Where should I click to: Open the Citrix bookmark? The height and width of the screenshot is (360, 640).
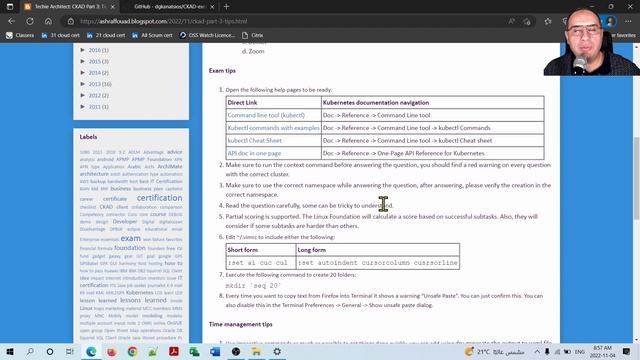click(x=253, y=35)
